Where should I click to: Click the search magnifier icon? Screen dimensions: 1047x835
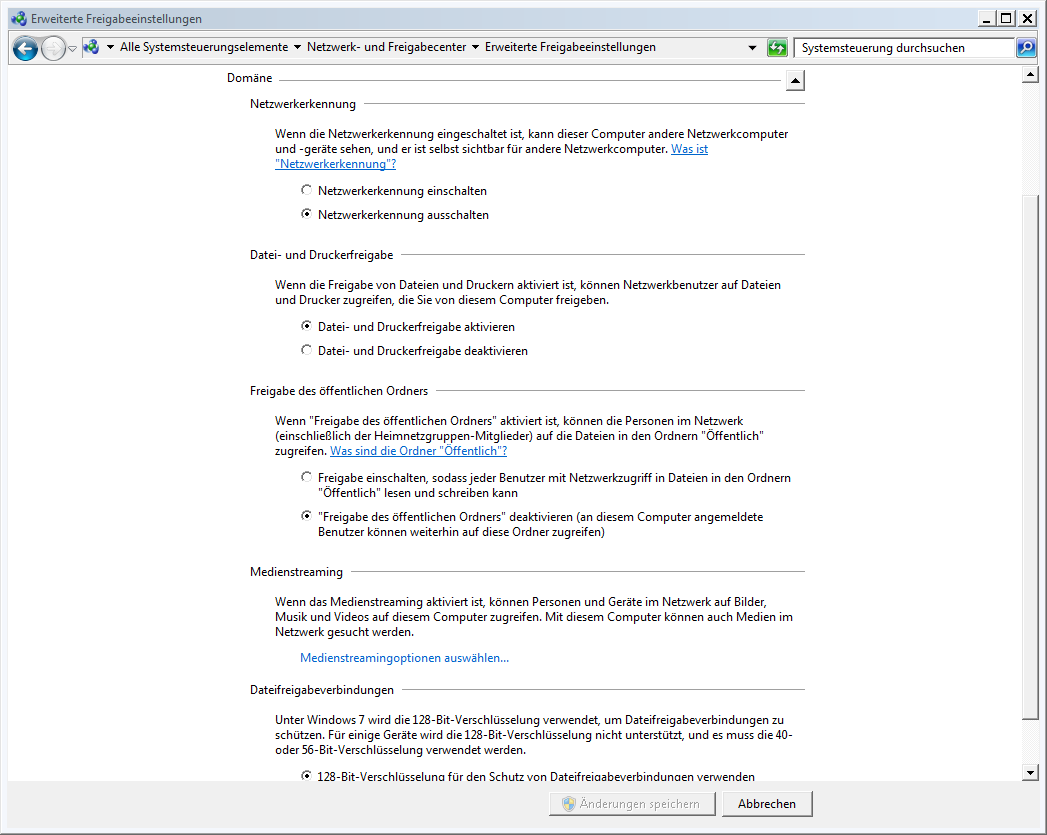click(1026, 48)
